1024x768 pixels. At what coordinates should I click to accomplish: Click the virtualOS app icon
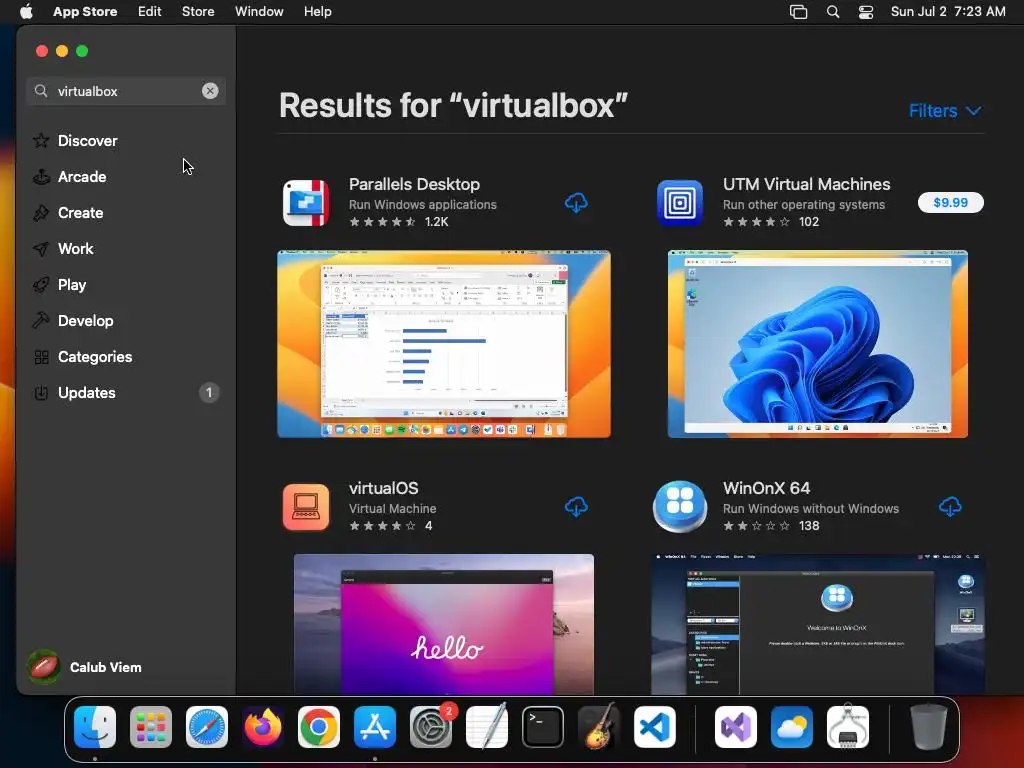[306, 507]
